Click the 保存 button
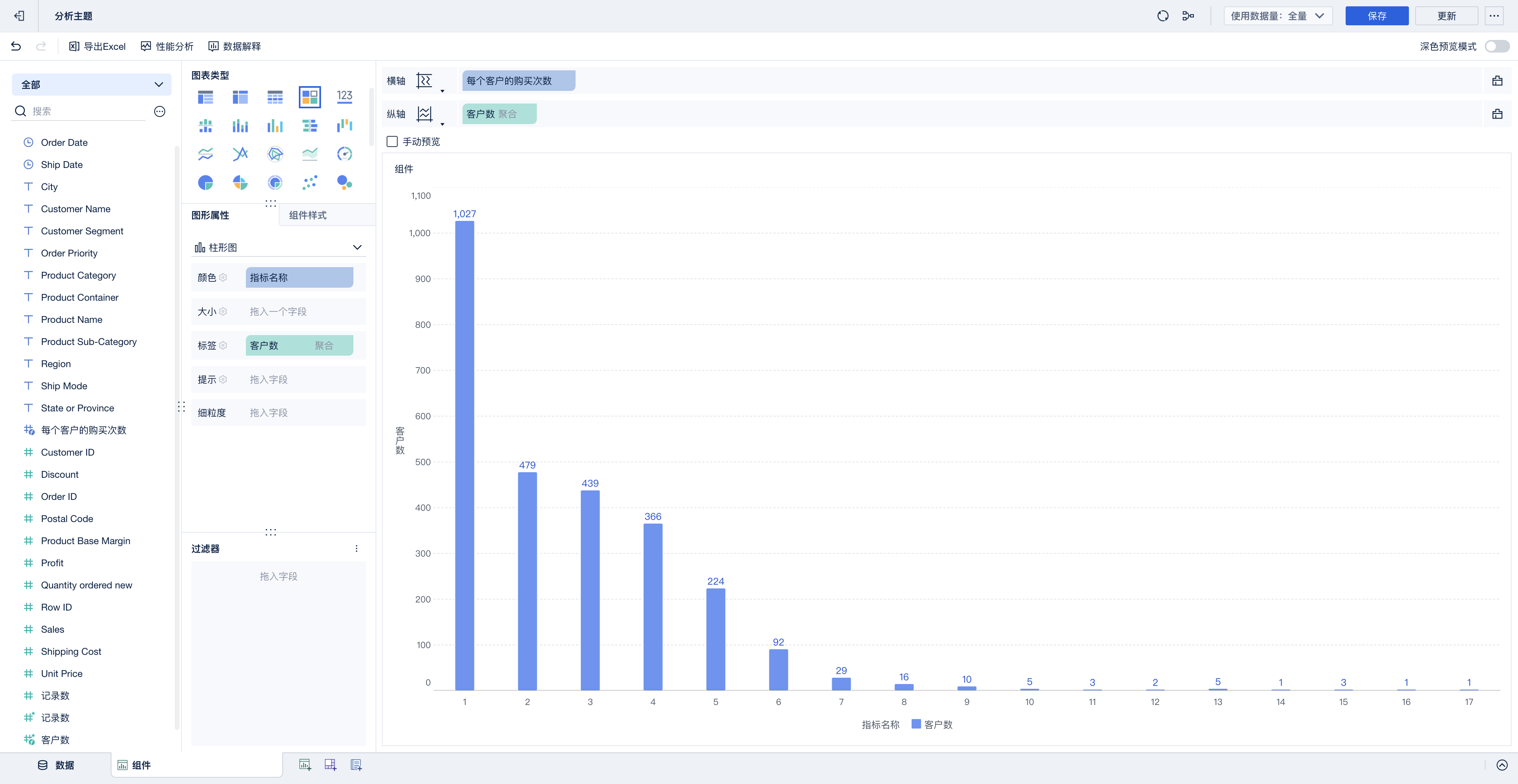 pos(1376,16)
